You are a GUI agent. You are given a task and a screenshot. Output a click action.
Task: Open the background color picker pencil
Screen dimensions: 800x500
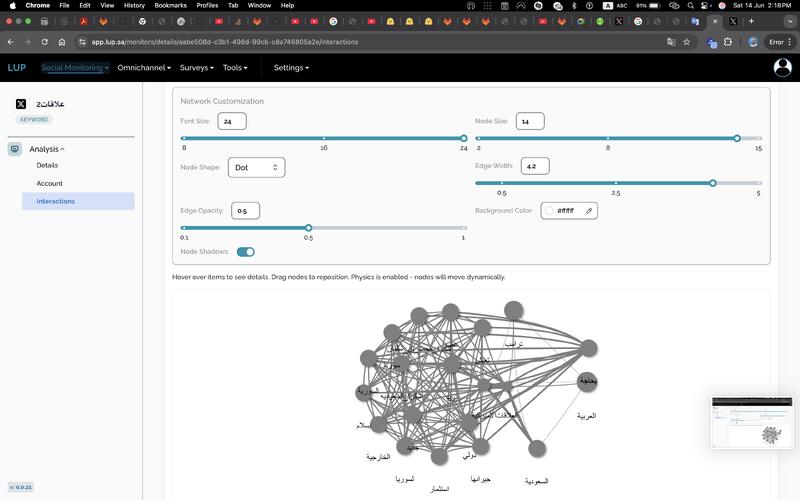[589, 211]
